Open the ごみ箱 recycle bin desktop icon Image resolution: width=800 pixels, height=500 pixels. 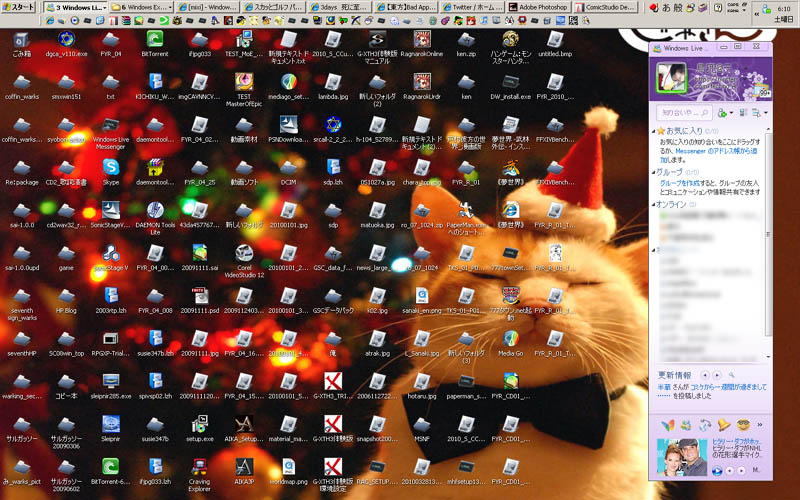pyautogui.click(x=21, y=44)
